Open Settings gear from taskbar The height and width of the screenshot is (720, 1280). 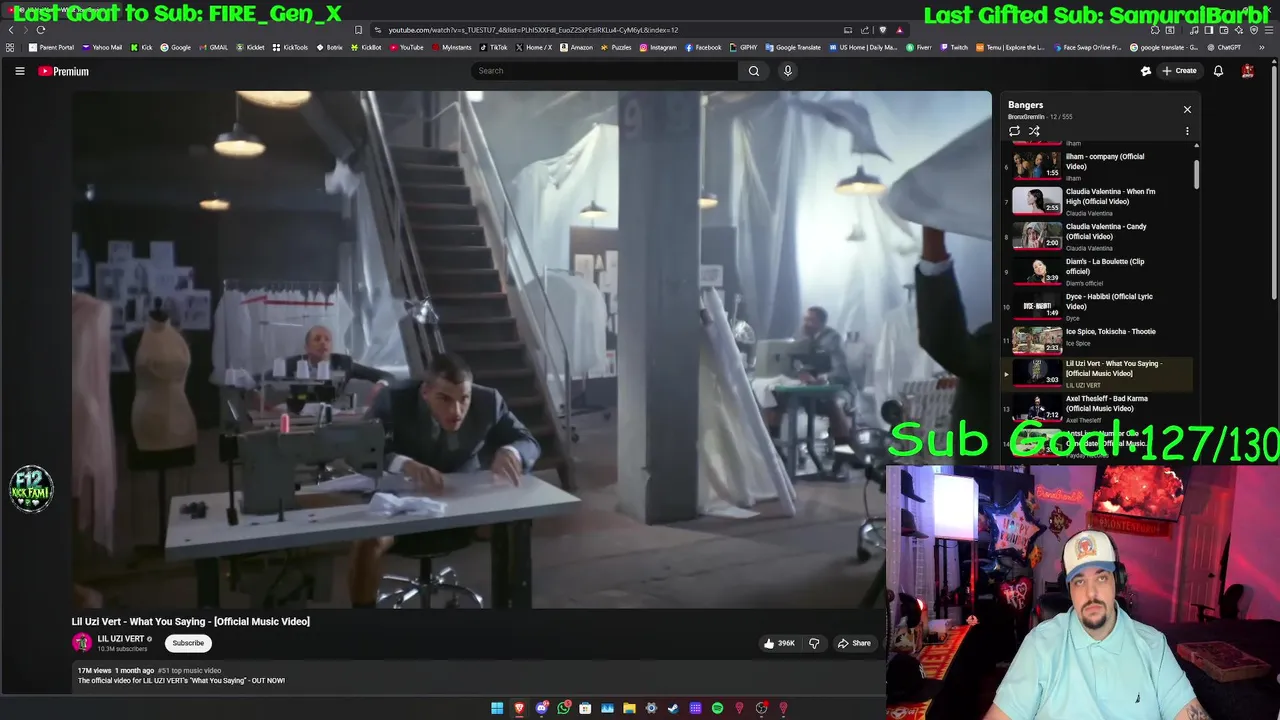pos(651,708)
